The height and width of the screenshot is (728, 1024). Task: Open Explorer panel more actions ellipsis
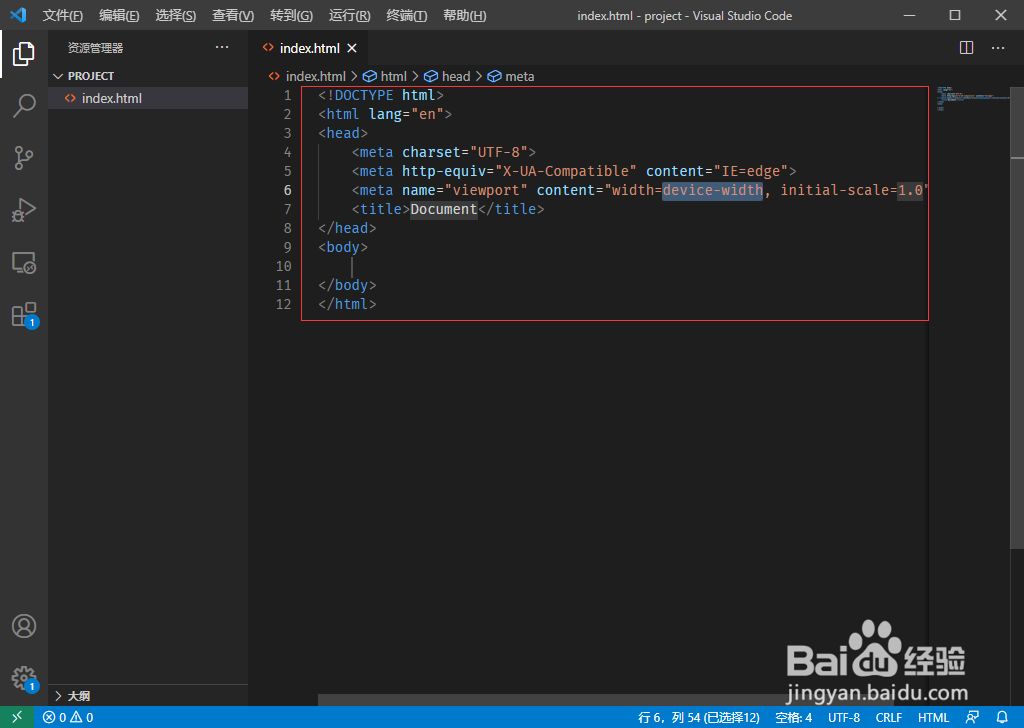(x=222, y=47)
